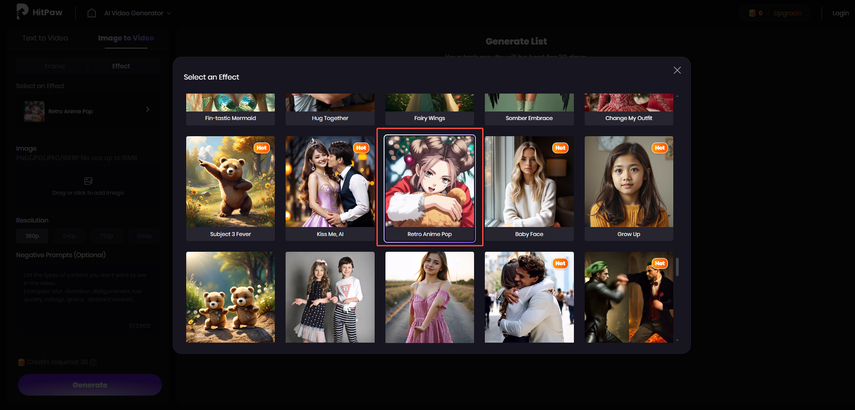Click the credits coin icon

tap(752, 13)
